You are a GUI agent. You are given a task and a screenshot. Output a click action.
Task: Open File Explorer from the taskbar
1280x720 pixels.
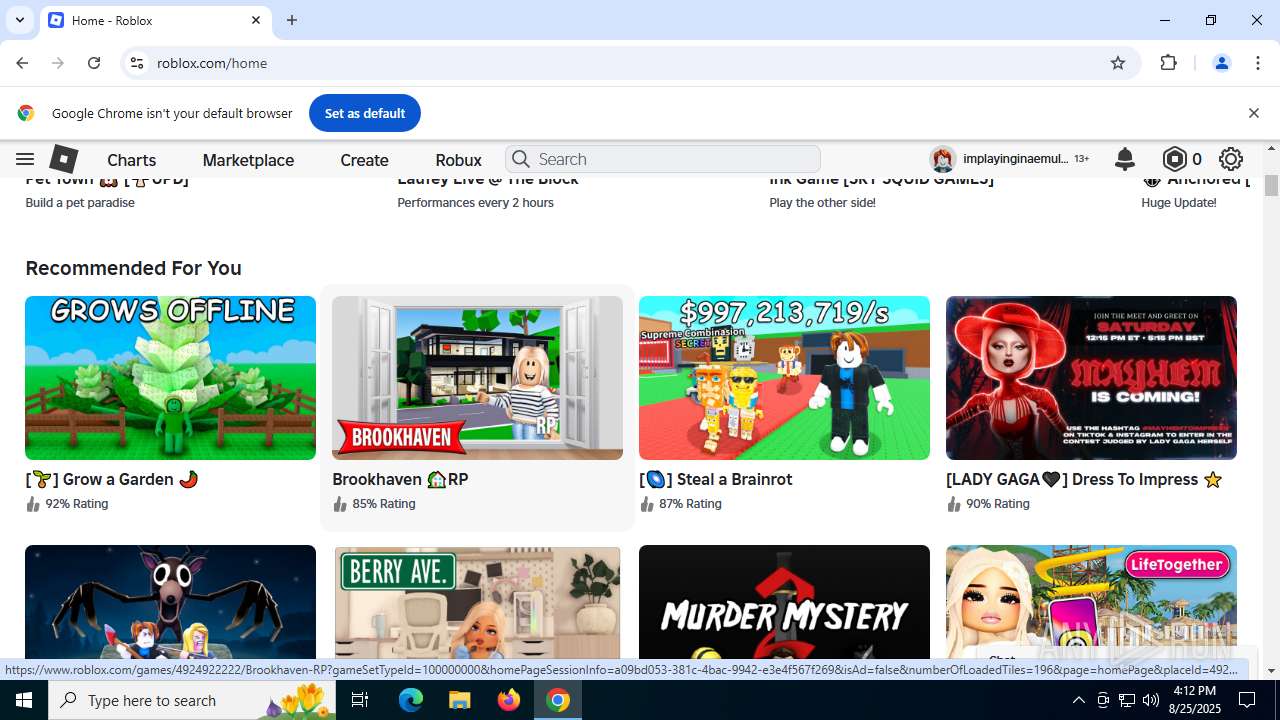[x=459, y=700]
